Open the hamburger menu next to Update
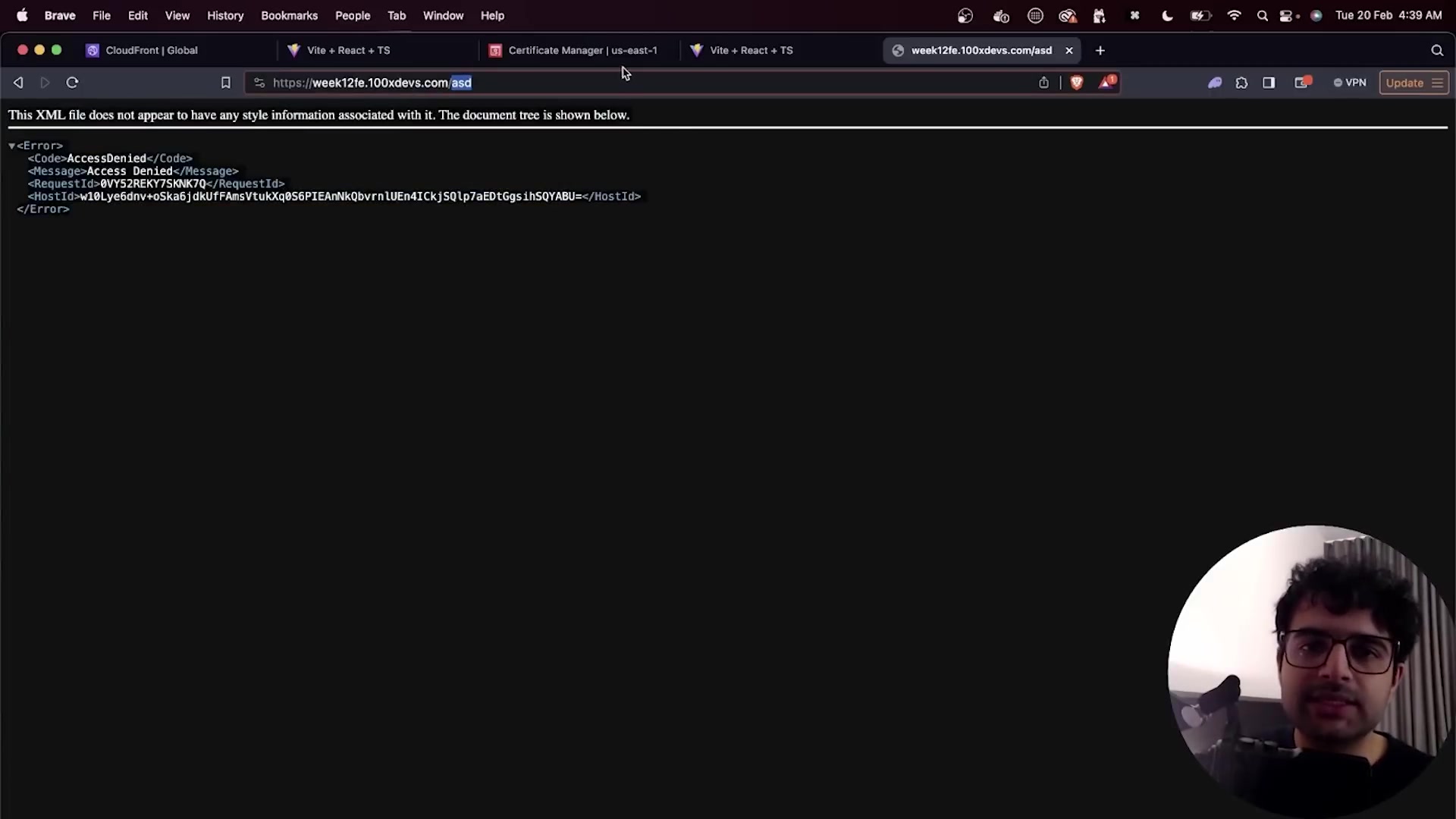The width and height of the screenshot is (1456, 819). click(x=1437, y=83)
